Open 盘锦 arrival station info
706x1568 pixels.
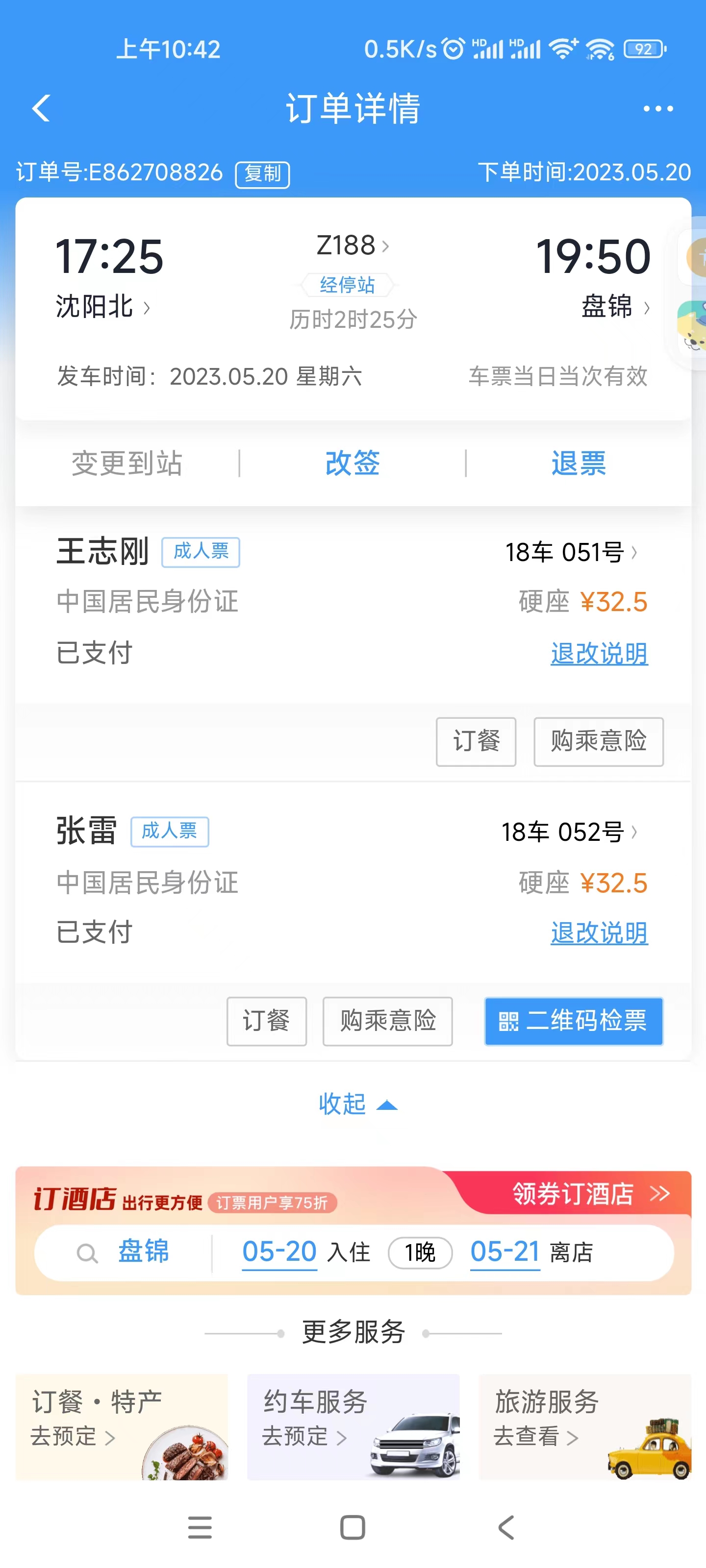point(615,307)
